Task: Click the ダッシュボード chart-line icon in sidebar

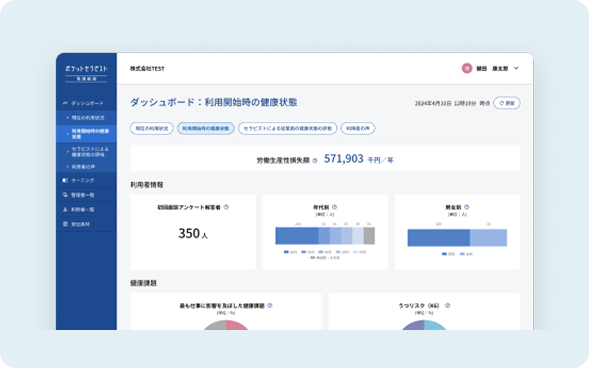Action: coord(65,103)
